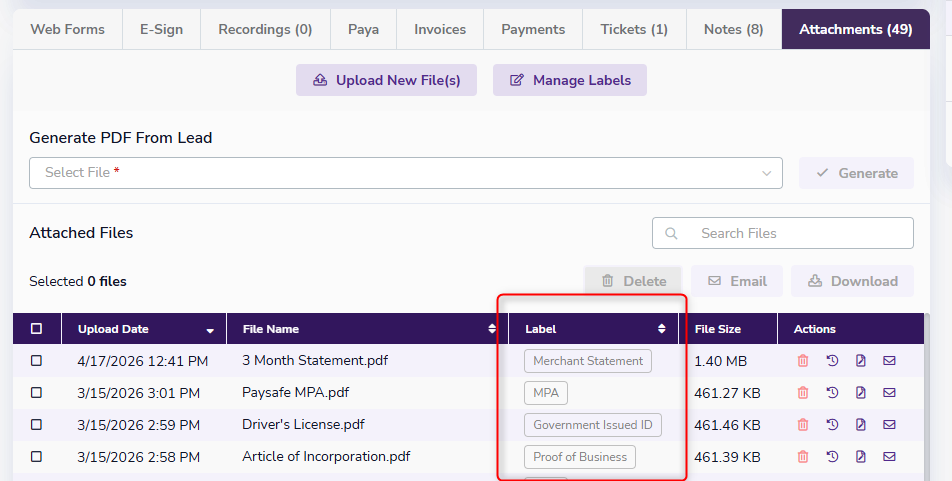Click the Proof of Business label
This screenshot has width=952, height=481.
pyautogui.click(x=580, y=457)
